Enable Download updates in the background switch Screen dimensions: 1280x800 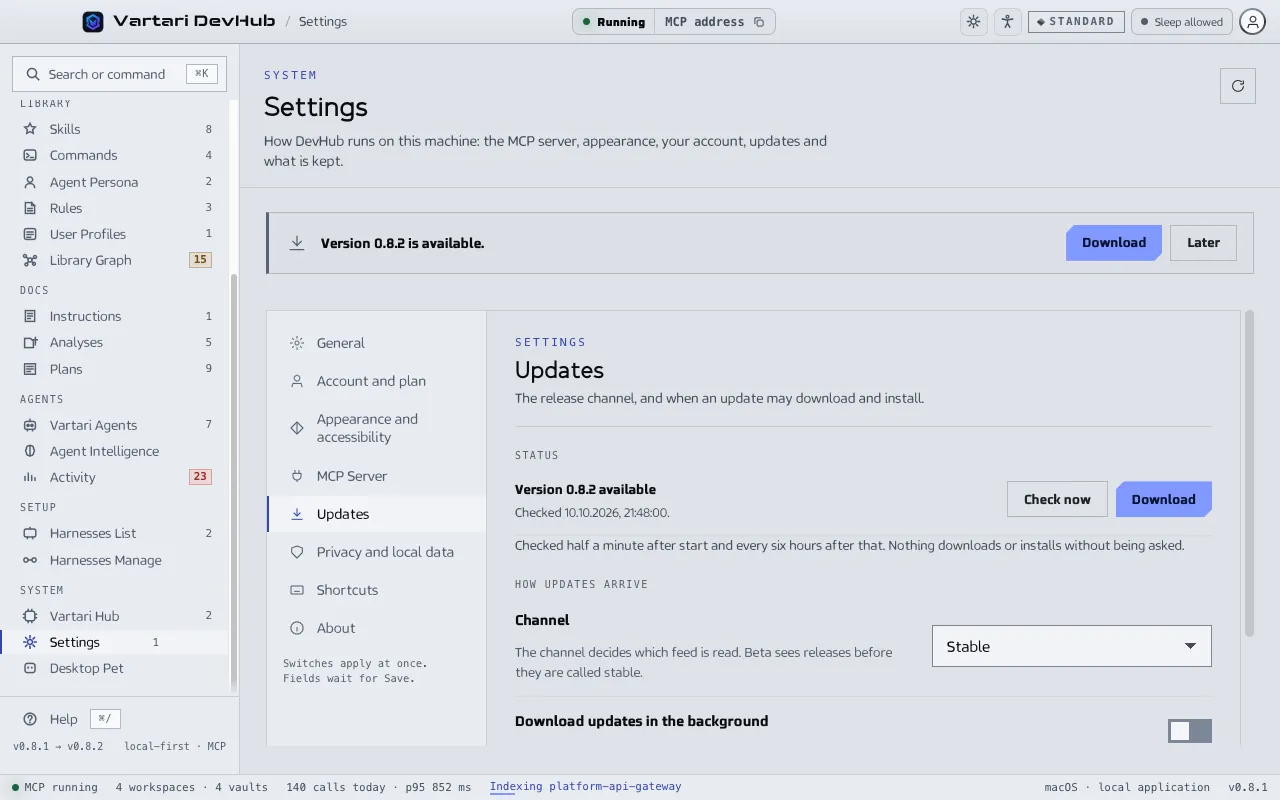pyautogui.click(x=1190, y=731)
